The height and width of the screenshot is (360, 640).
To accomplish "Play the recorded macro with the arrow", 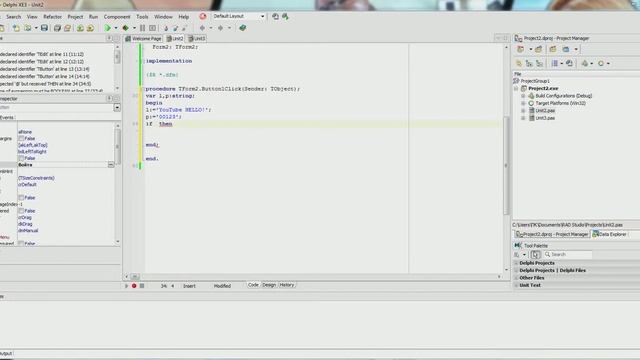I will pos(126,286).
